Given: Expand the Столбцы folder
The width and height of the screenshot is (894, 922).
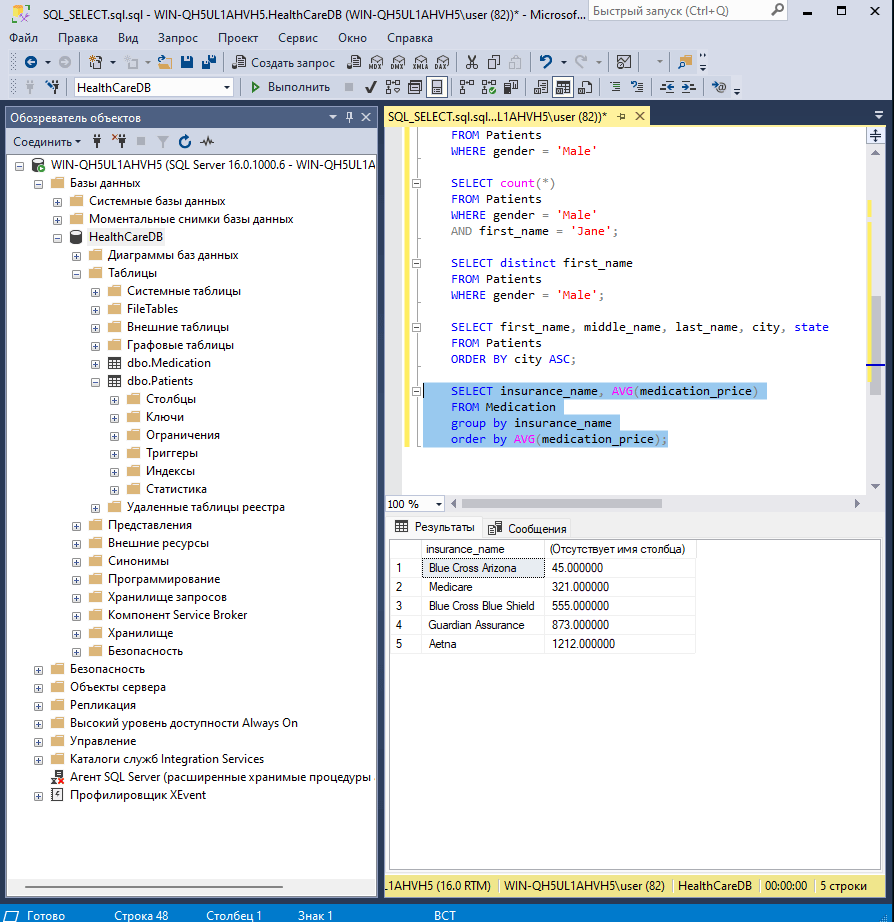Looking at the screenshot, I should (114, 400).
